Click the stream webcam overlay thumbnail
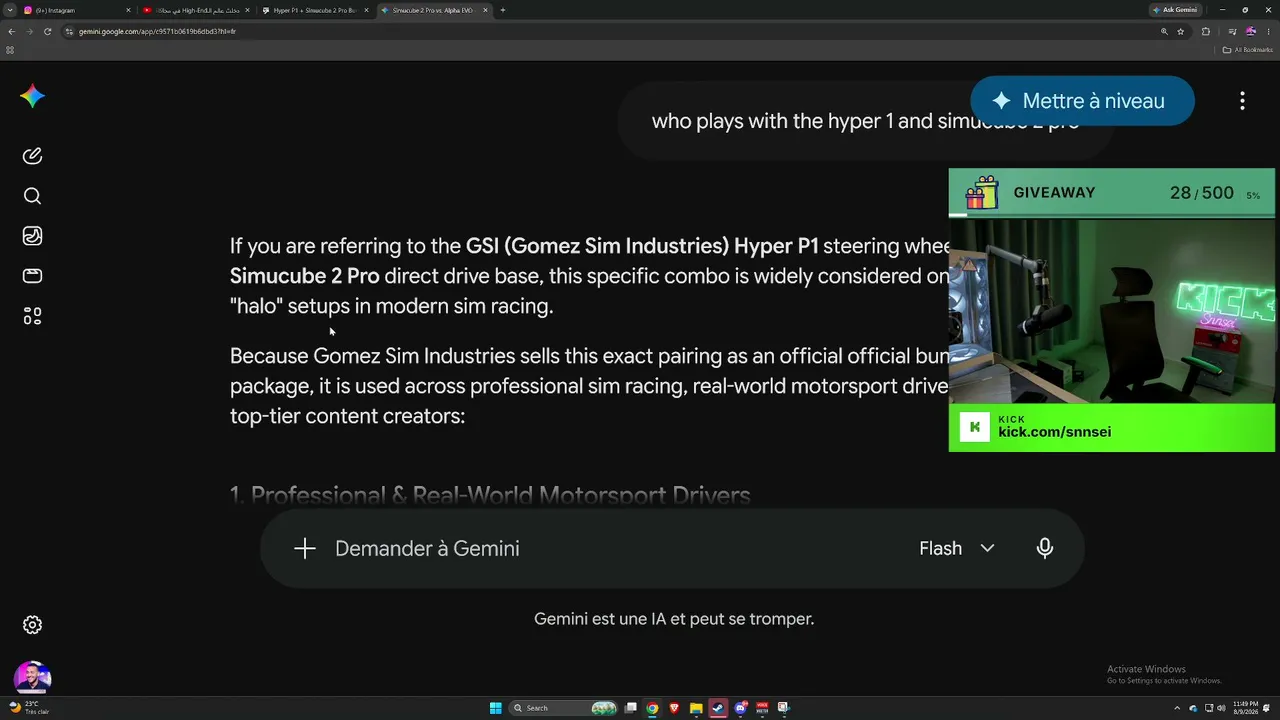The width and height of the screenshot is (1280, 720). 1112,310
